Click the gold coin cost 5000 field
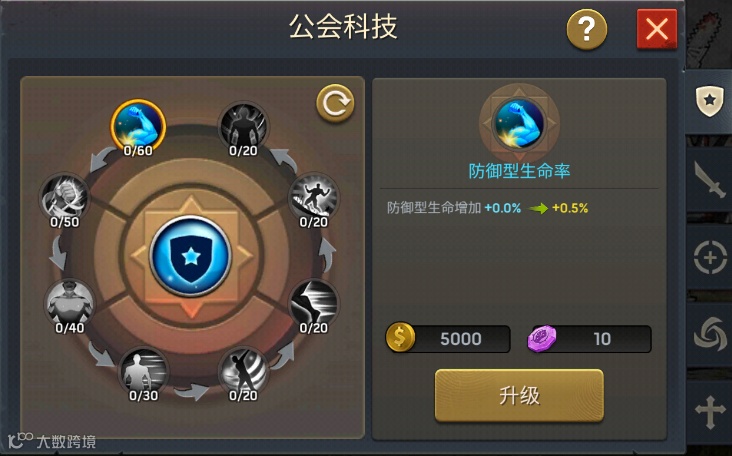 point(448,338)
